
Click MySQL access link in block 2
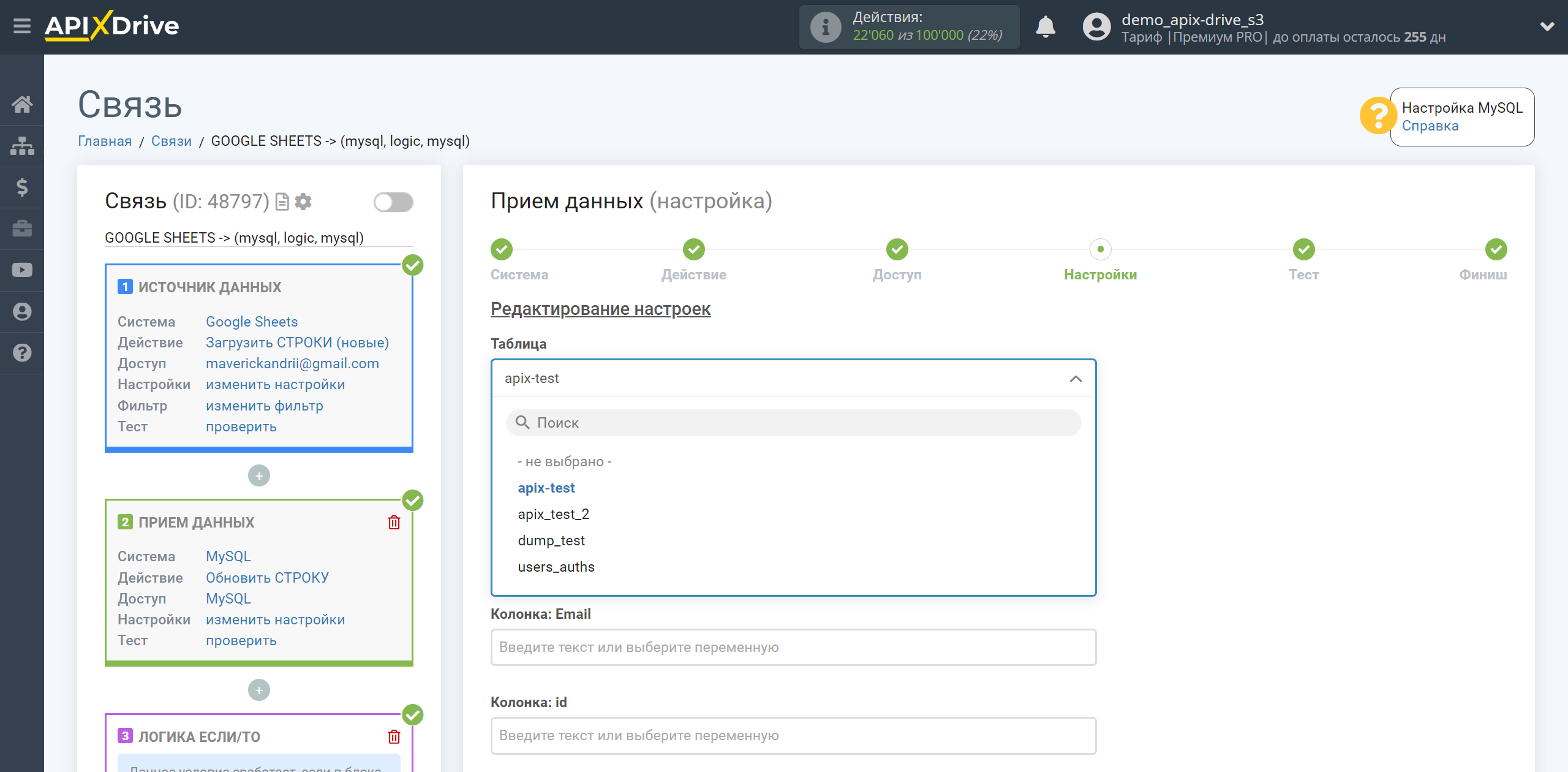coord(228,599)
